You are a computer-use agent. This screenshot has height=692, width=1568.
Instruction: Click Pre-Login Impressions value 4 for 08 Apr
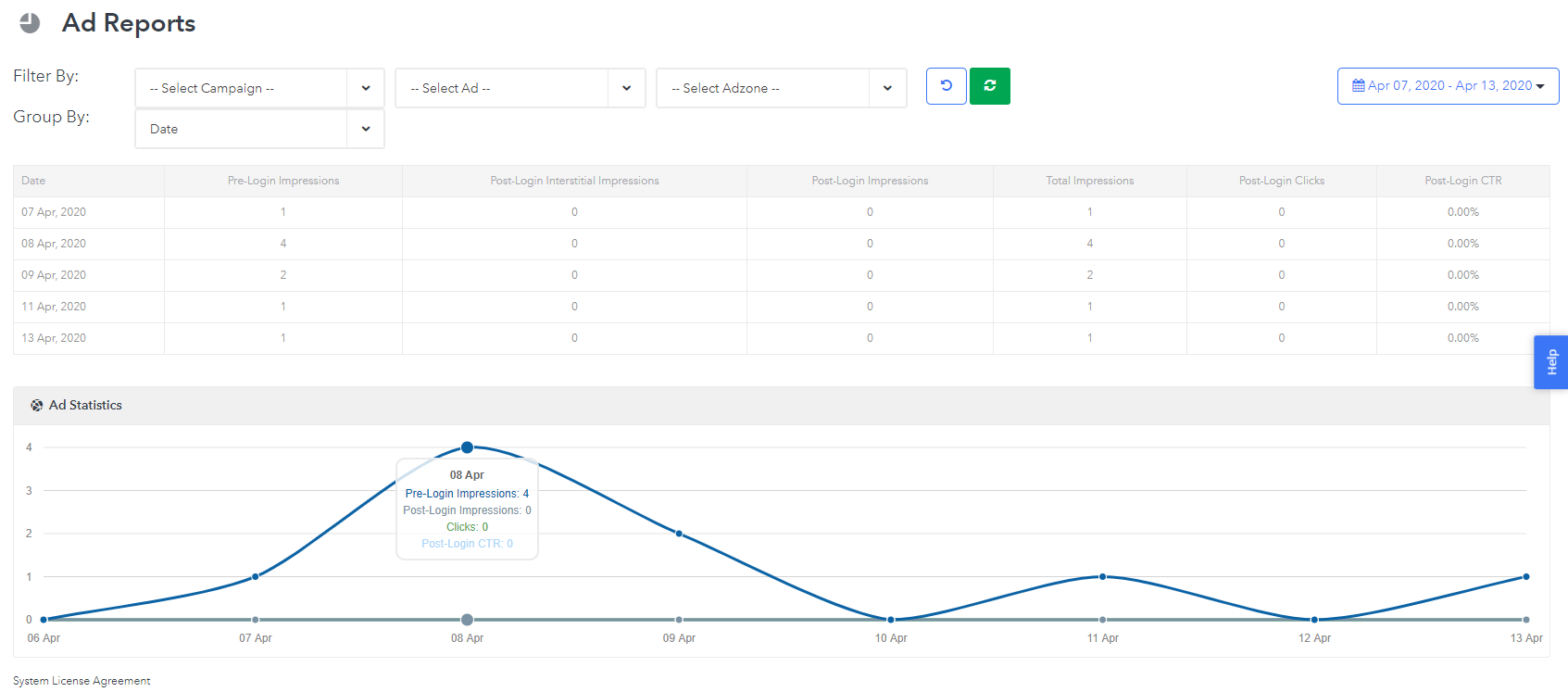(x=283, y=244)
